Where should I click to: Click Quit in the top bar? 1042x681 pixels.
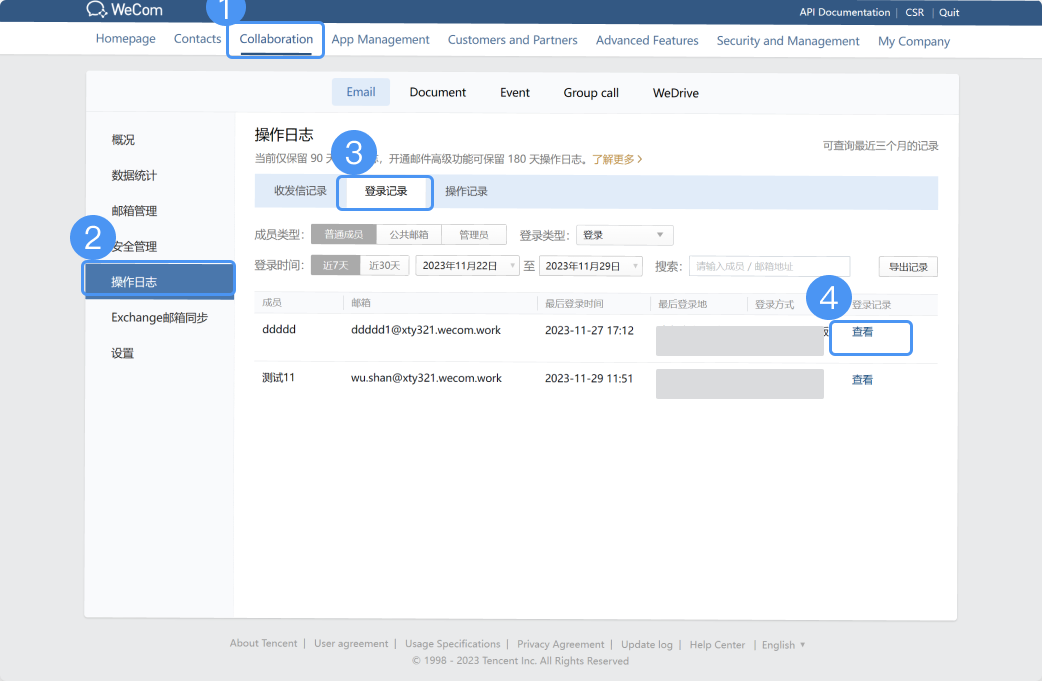(948, 12)
